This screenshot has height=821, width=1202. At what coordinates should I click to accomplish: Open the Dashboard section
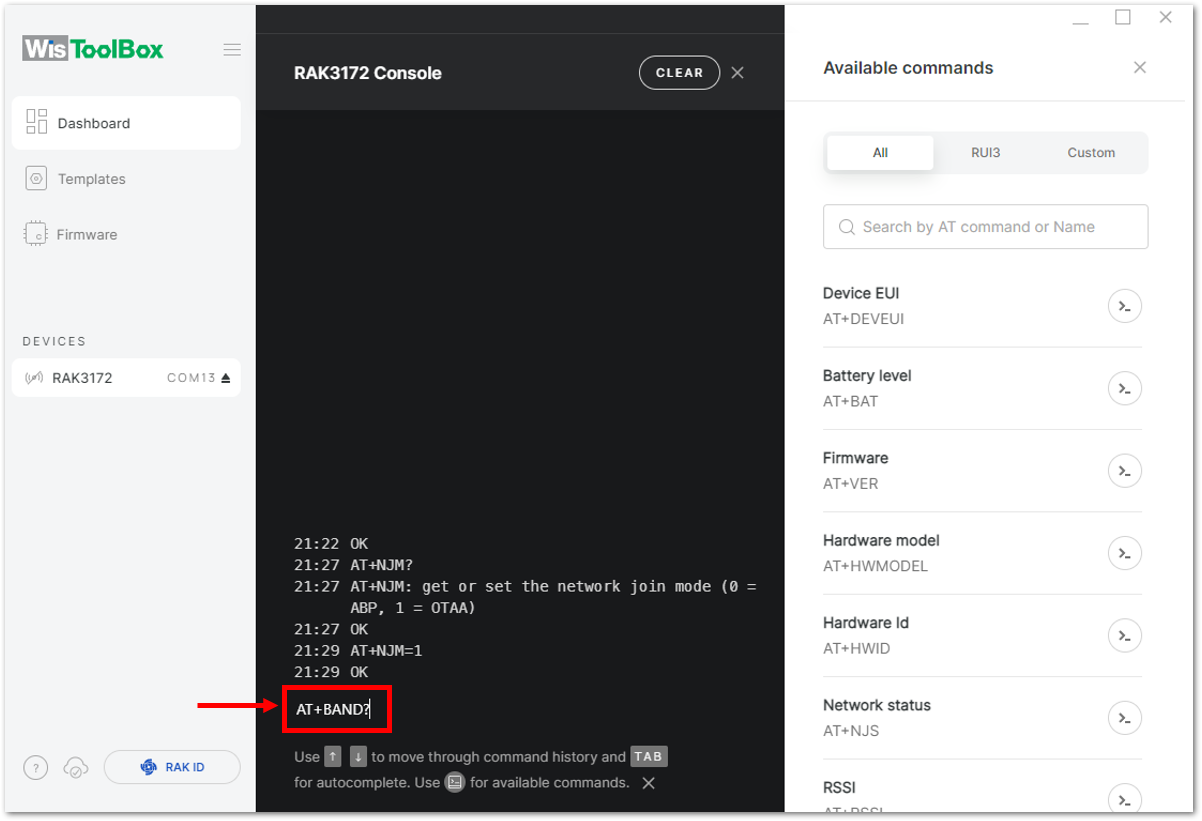[126, 123]
